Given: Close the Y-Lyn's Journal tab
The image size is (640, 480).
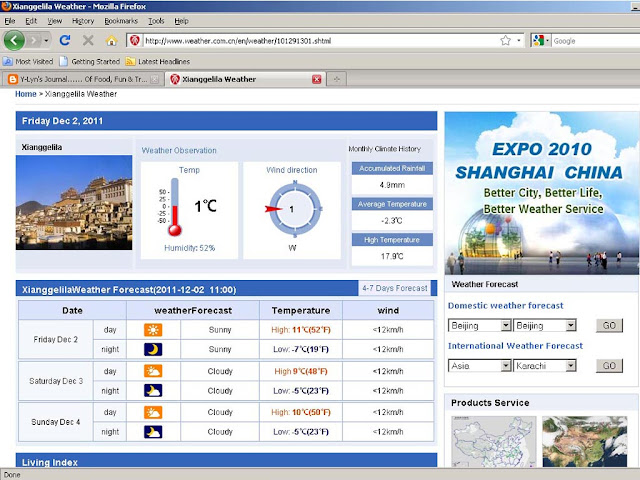Looking at the screenshot, I should pos(154,79).
